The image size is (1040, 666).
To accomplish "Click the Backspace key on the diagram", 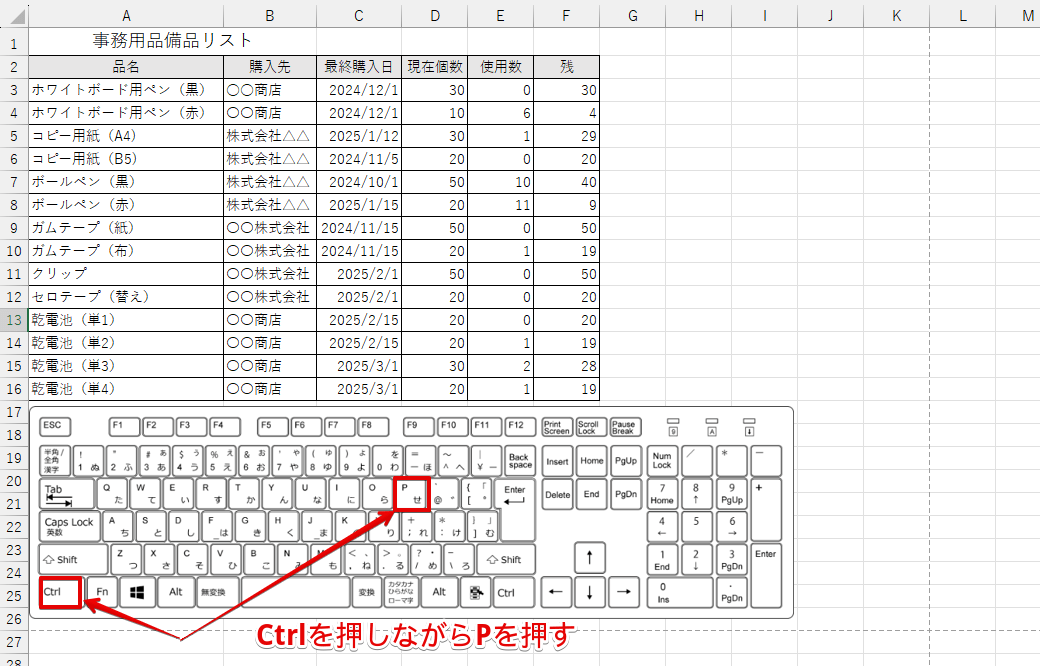I will (519, 459).
